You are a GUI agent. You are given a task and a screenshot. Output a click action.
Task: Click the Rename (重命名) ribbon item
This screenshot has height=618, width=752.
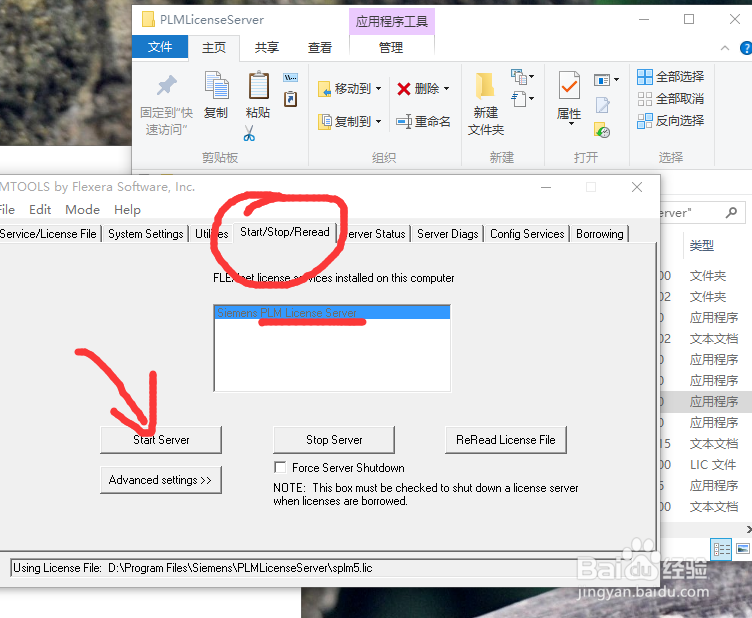click(423, 121)
